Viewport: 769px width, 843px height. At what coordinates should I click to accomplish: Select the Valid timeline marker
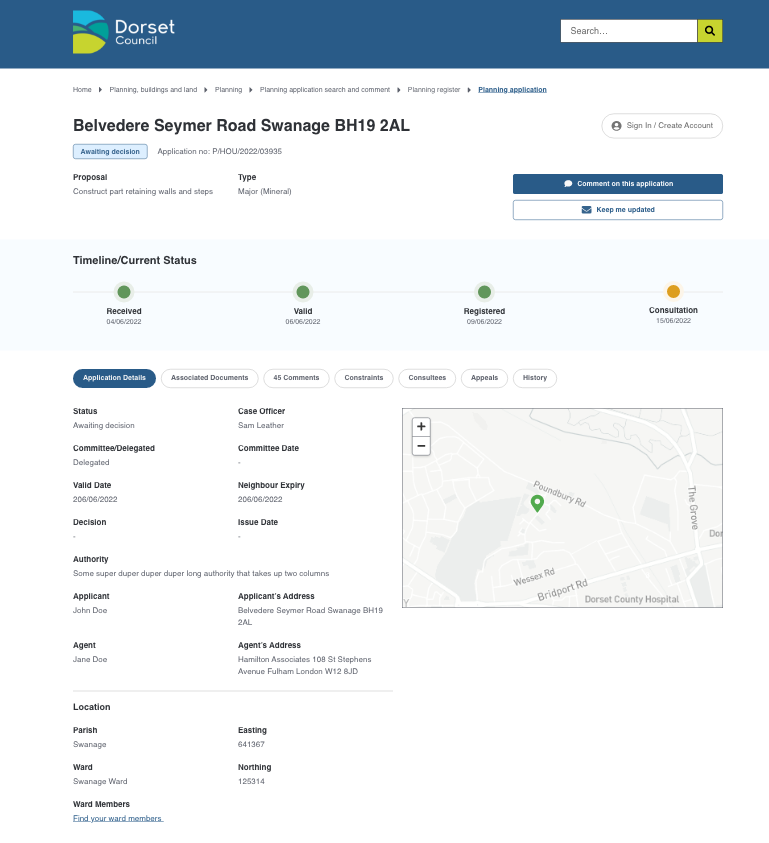tap(303, 292)
